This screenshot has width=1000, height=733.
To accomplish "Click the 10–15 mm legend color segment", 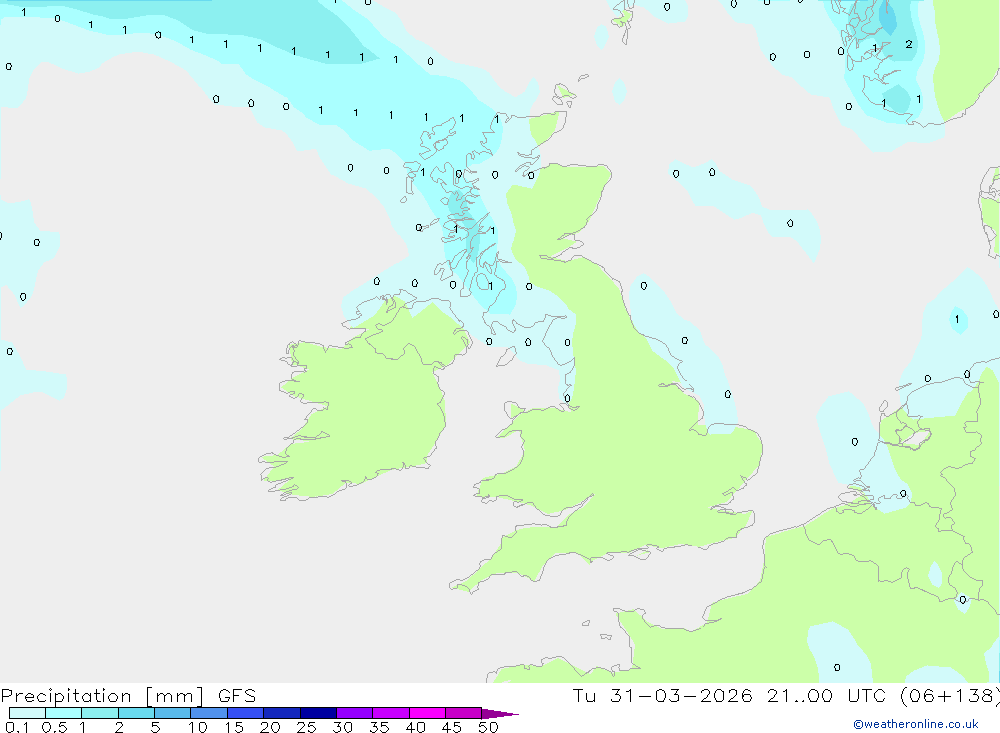I will (x=209, y=713).
